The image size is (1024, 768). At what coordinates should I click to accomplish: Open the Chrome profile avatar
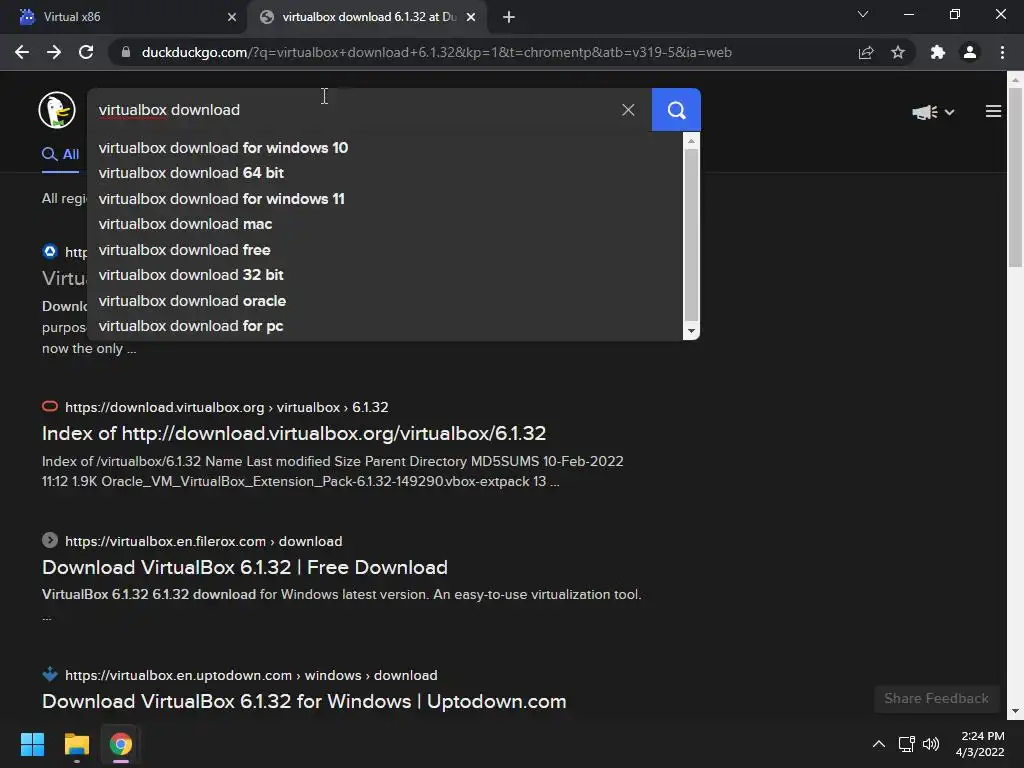point(970,52)
